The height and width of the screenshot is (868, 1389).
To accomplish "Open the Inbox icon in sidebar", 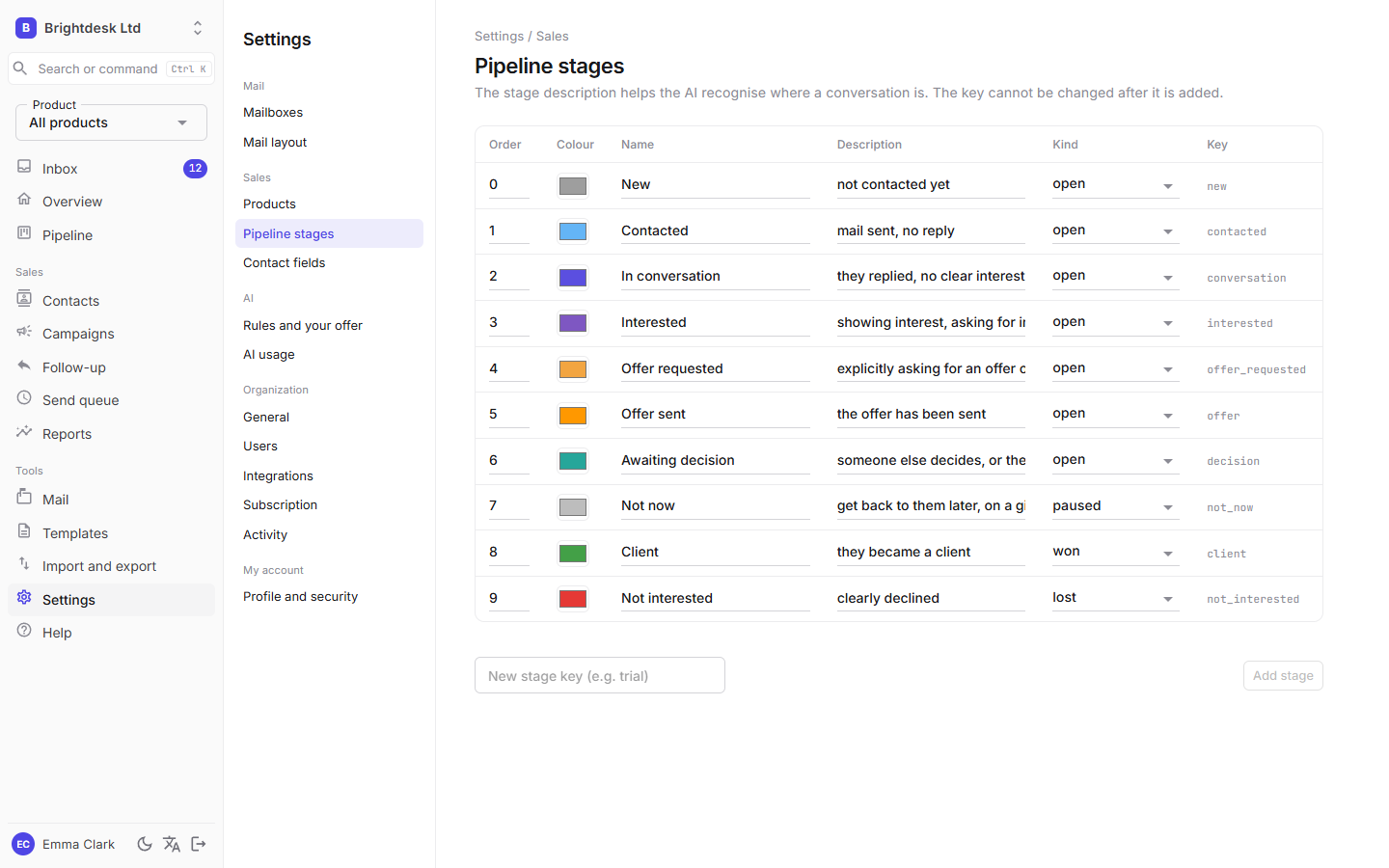I will [x=24, y=167].
